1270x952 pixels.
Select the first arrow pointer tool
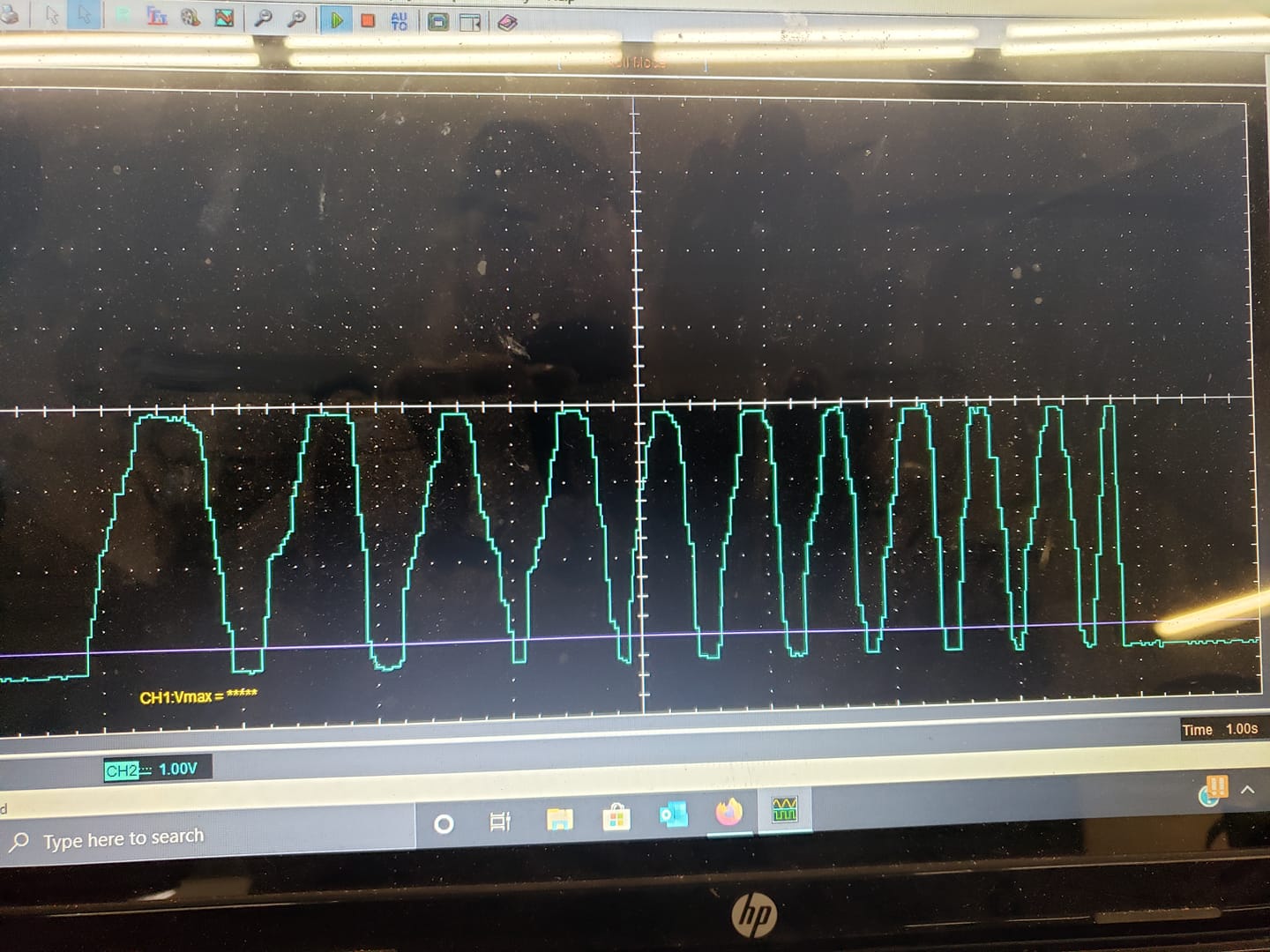[x=52, y=15]
